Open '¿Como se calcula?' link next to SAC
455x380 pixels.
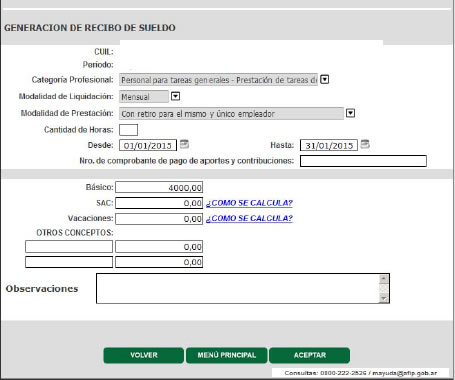point(249,203)
